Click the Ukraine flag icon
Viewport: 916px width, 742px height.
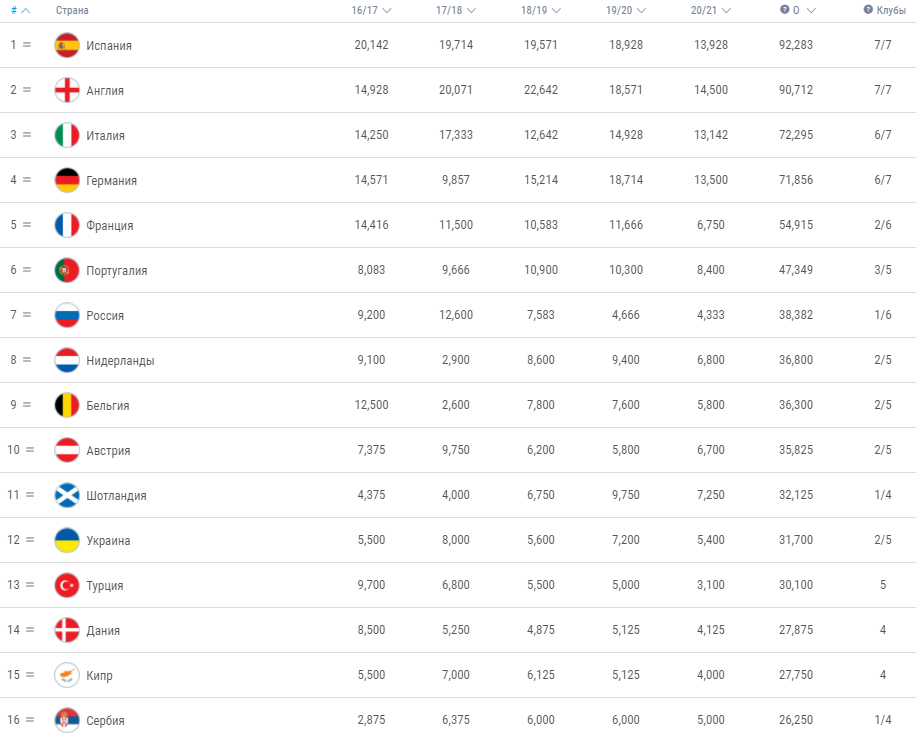[67, 540]
